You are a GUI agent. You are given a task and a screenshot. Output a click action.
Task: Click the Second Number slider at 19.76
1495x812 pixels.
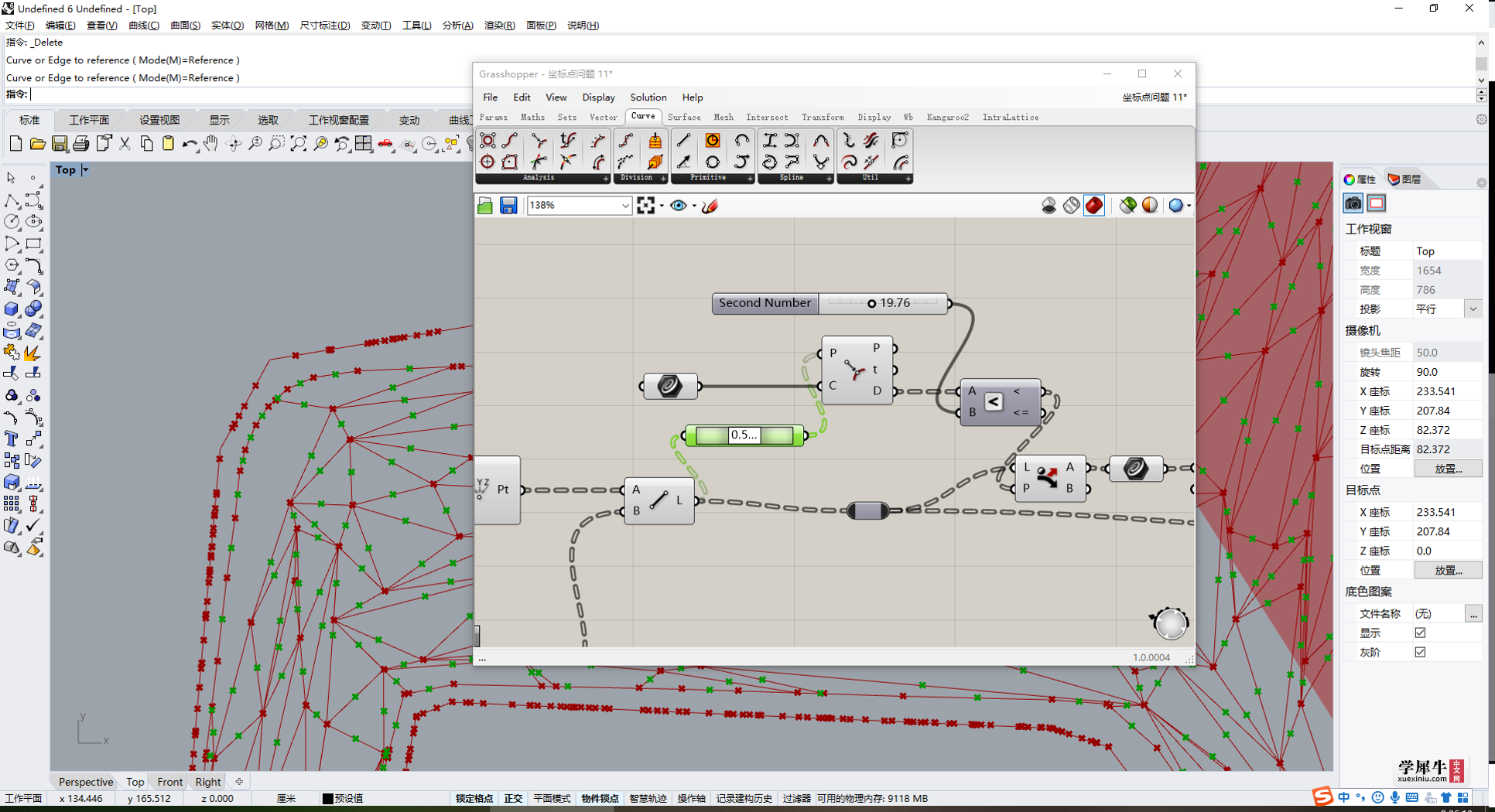pyautogui.click(x=884, y=303)
